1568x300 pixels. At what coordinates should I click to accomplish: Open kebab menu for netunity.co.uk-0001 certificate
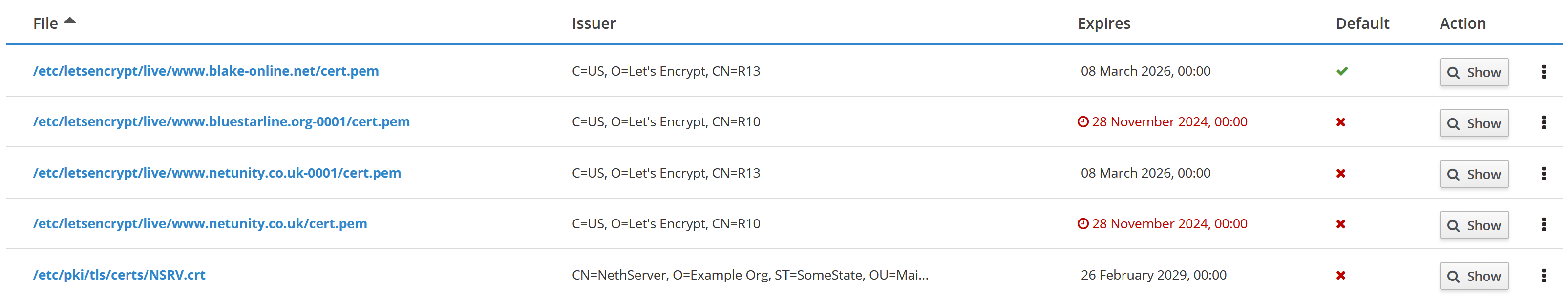[x=1543, y=174]
